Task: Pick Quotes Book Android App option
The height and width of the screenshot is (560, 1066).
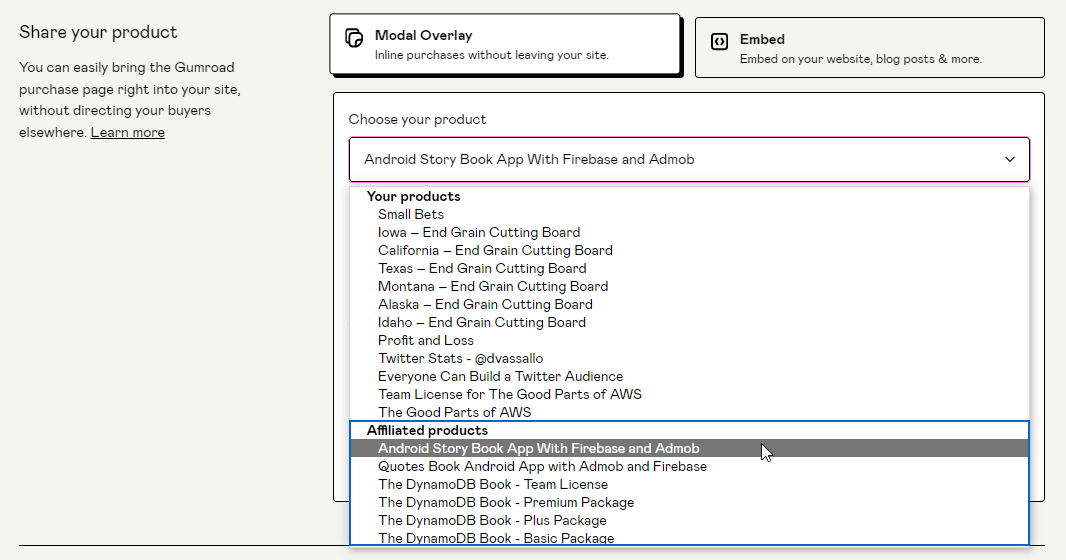Action: (542, 467)
